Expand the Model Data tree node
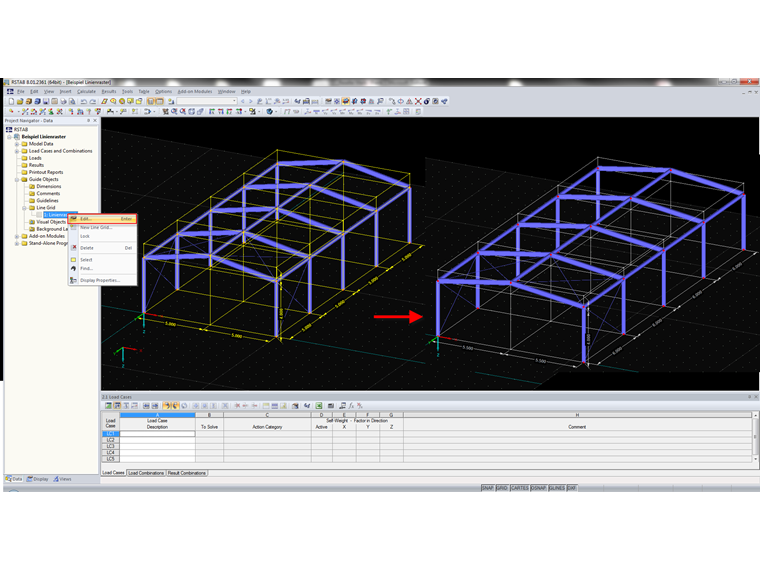Screen dimensions: 760x570 coord(17,144)
